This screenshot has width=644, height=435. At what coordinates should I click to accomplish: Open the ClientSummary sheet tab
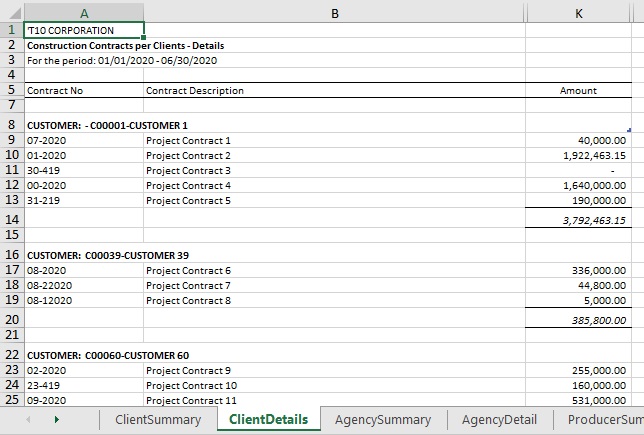click(158, 420)
